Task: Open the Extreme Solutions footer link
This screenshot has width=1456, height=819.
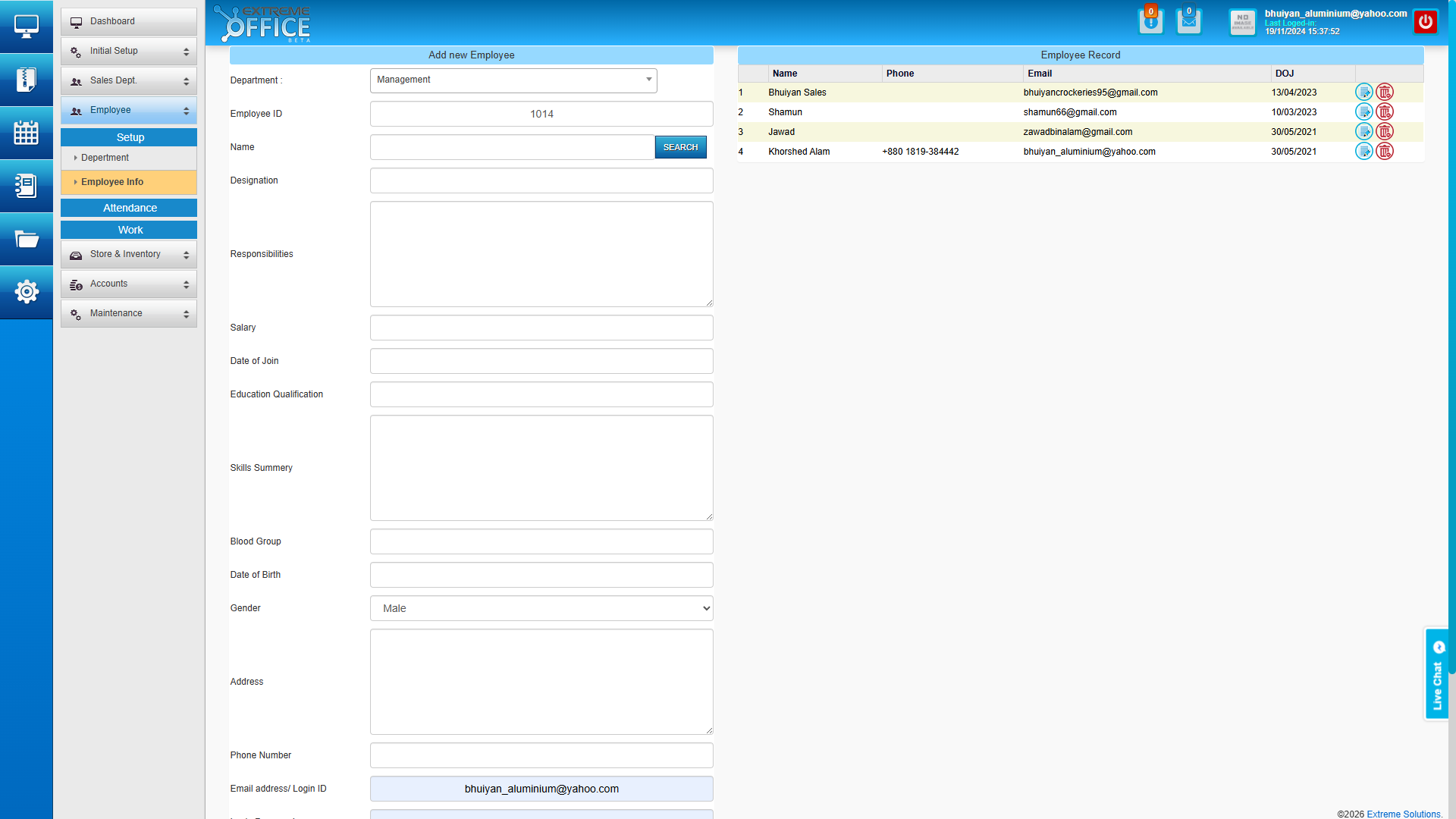Action: tap(1404, 814)
